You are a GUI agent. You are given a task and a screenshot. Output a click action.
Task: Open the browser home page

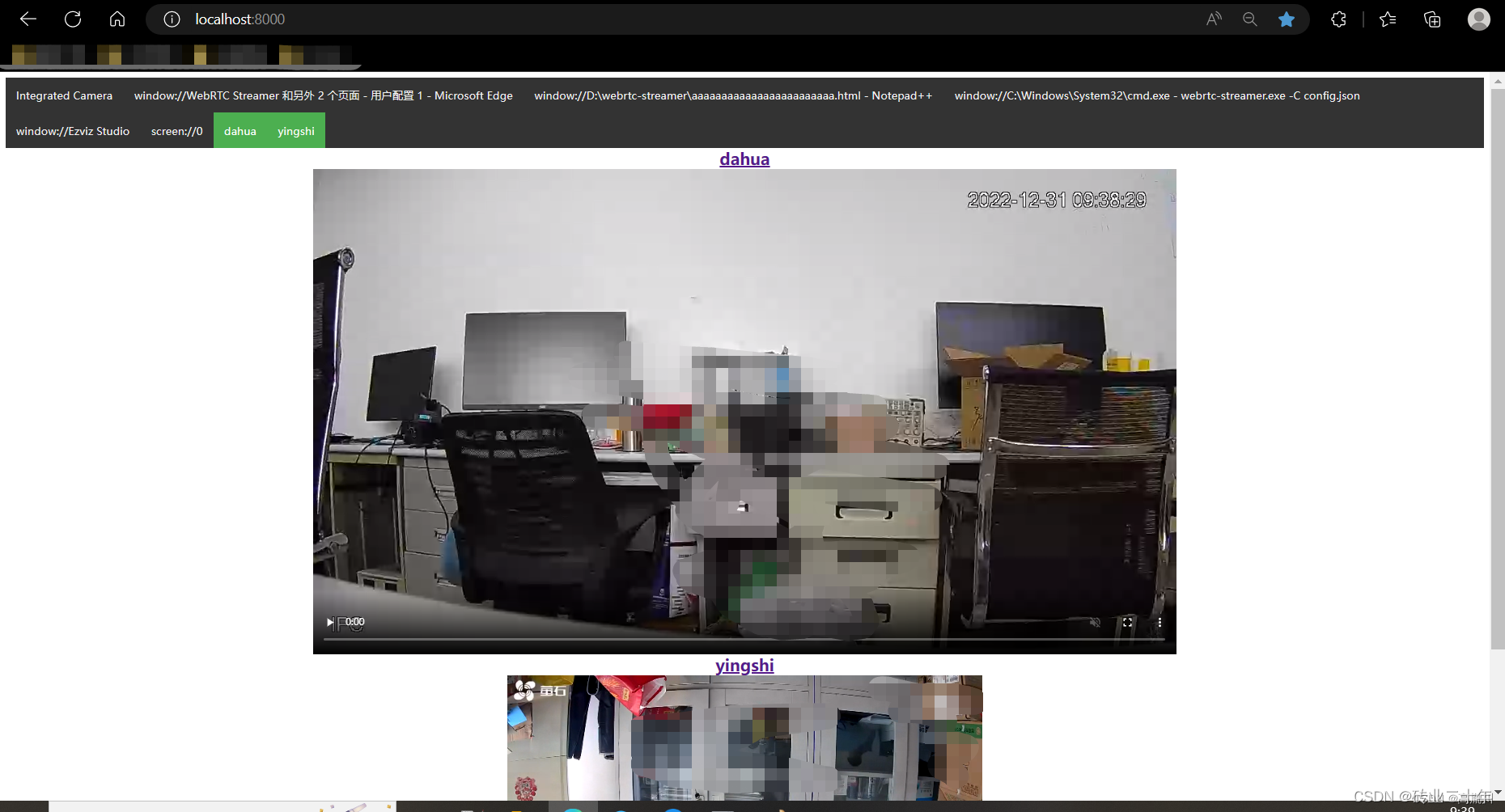(x=117, y=19)
